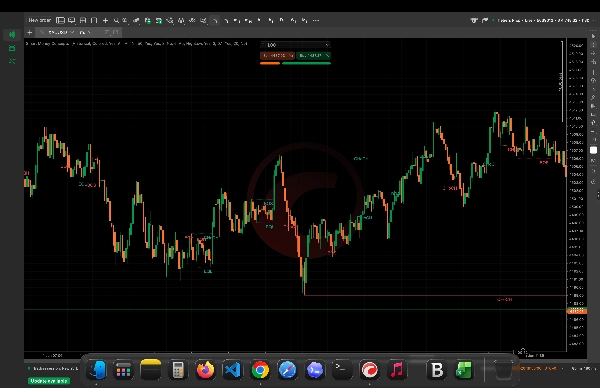Click the account info text top right
600x388 pixels.
[543, 20]
